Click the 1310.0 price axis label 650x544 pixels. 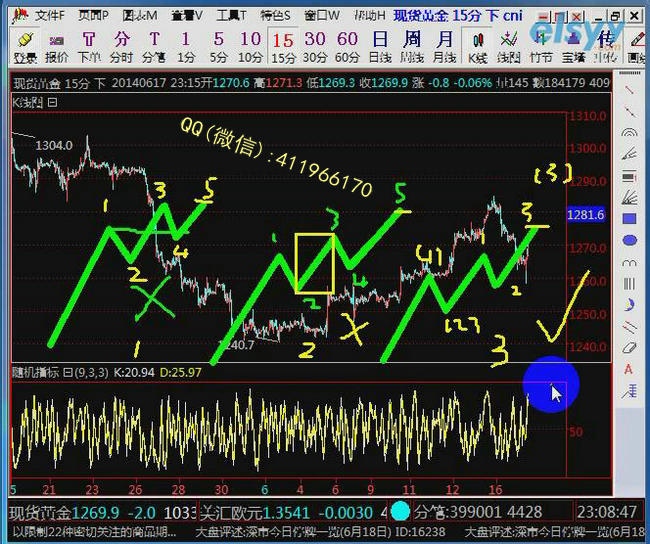[x=588, y=116]
